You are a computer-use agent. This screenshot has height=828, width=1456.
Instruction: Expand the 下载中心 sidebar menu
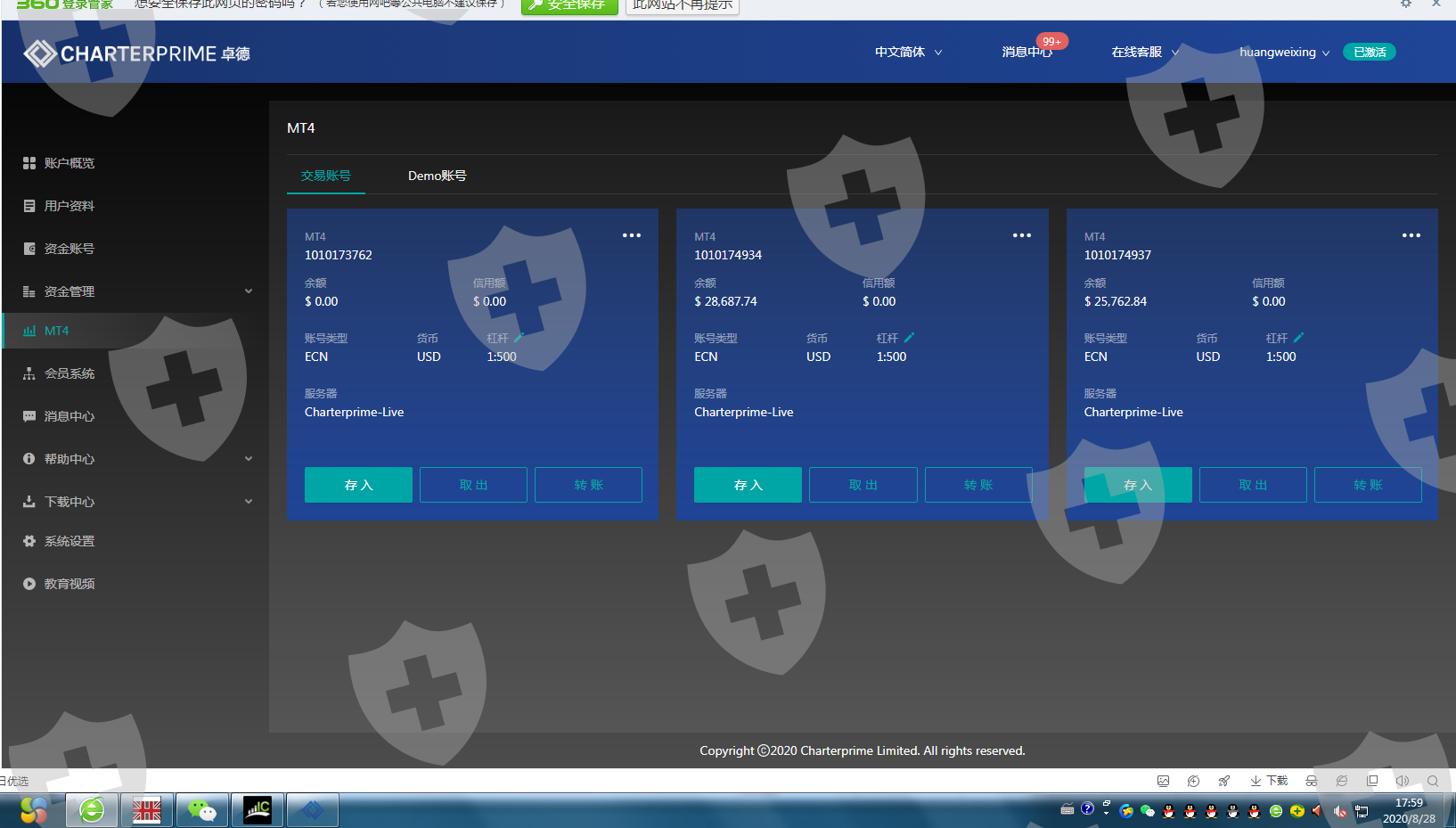[x=249, y=502]
